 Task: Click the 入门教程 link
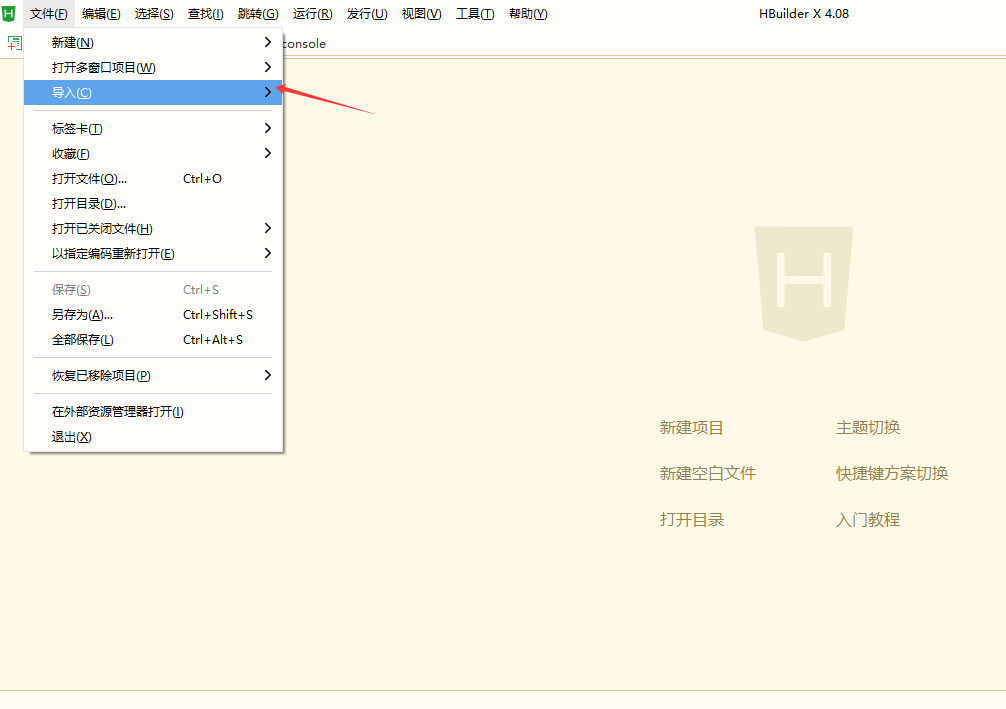click(x=868, y=520)
